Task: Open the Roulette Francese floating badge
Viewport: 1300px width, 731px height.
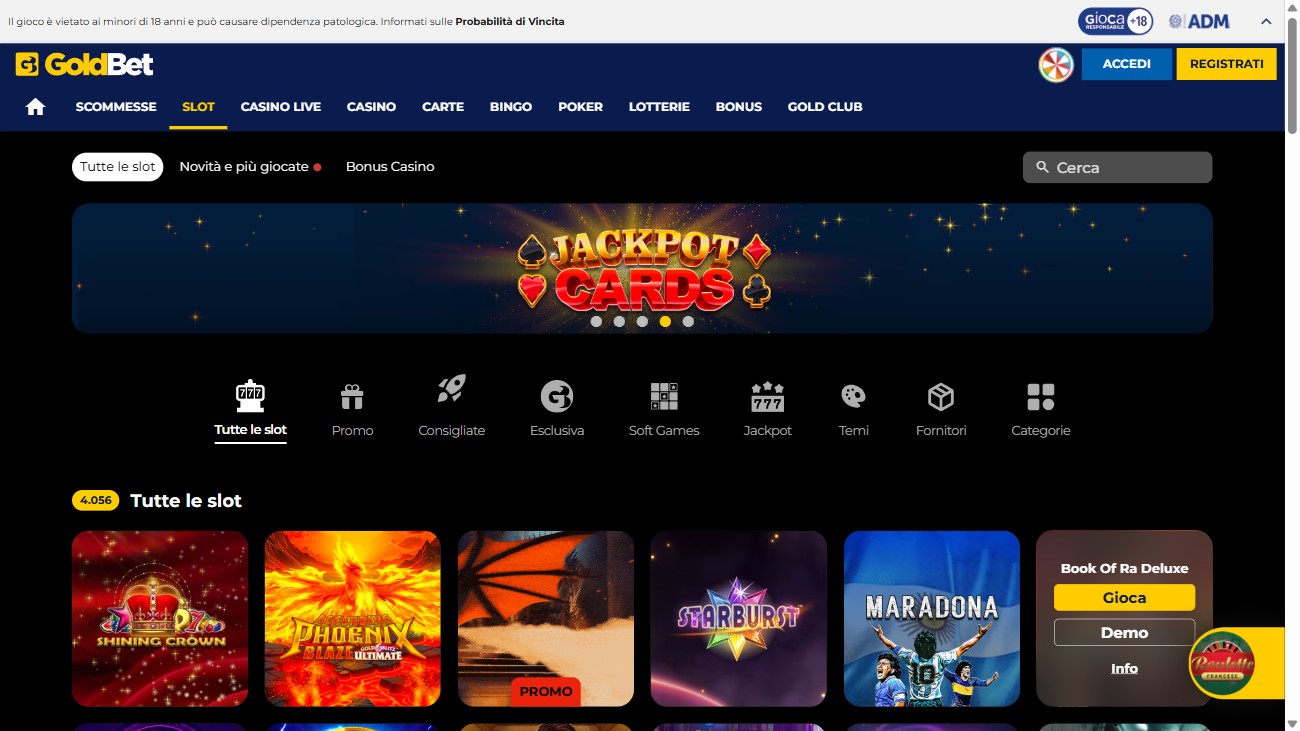Action: [1222, 663]
